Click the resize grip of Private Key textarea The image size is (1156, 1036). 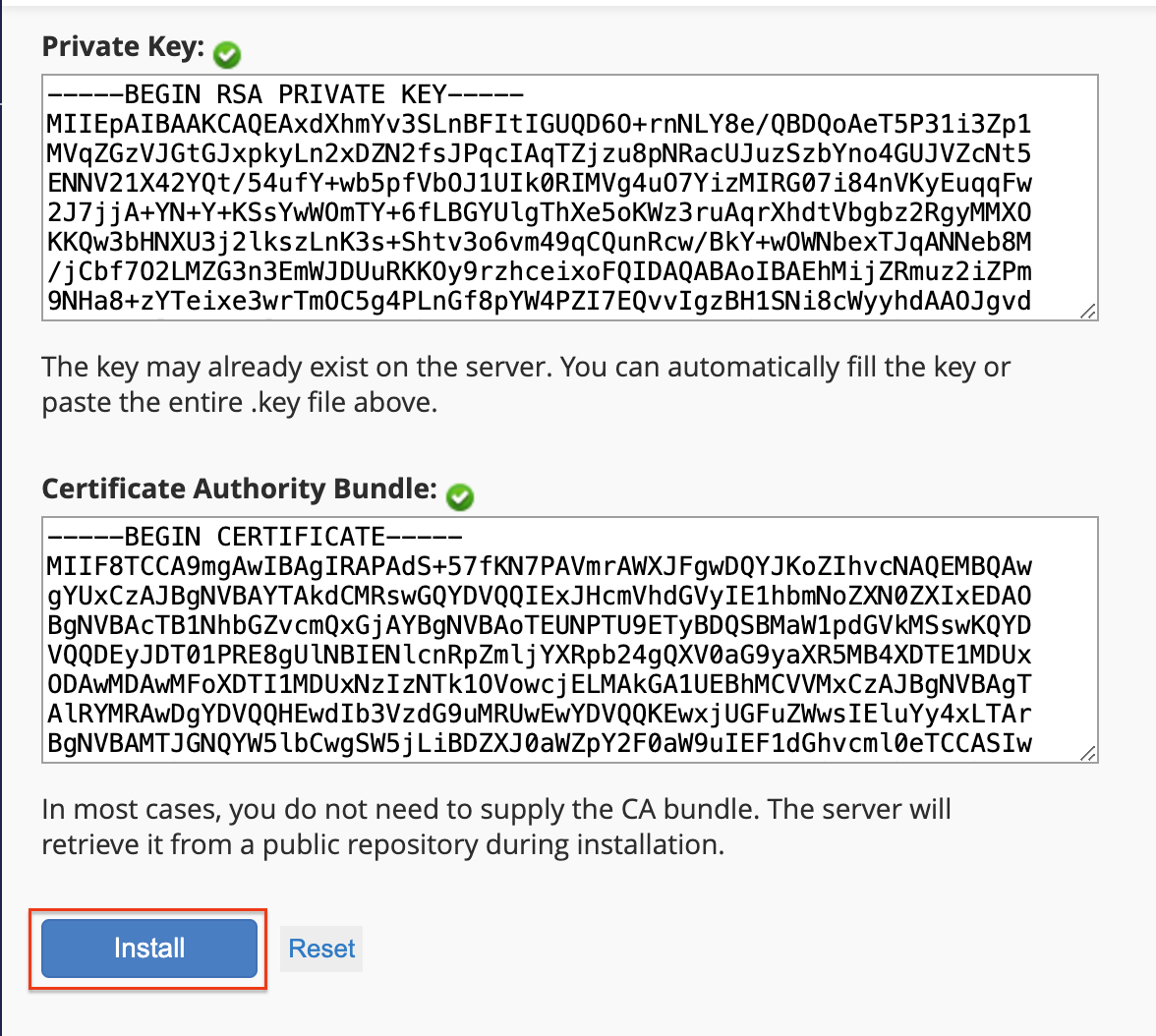(x=1087, y=312)
